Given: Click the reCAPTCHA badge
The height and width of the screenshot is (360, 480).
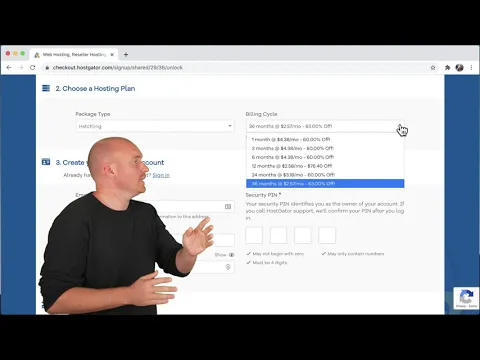Looking at the screenshot, I should pyautogui.click(x=466, y=298).
